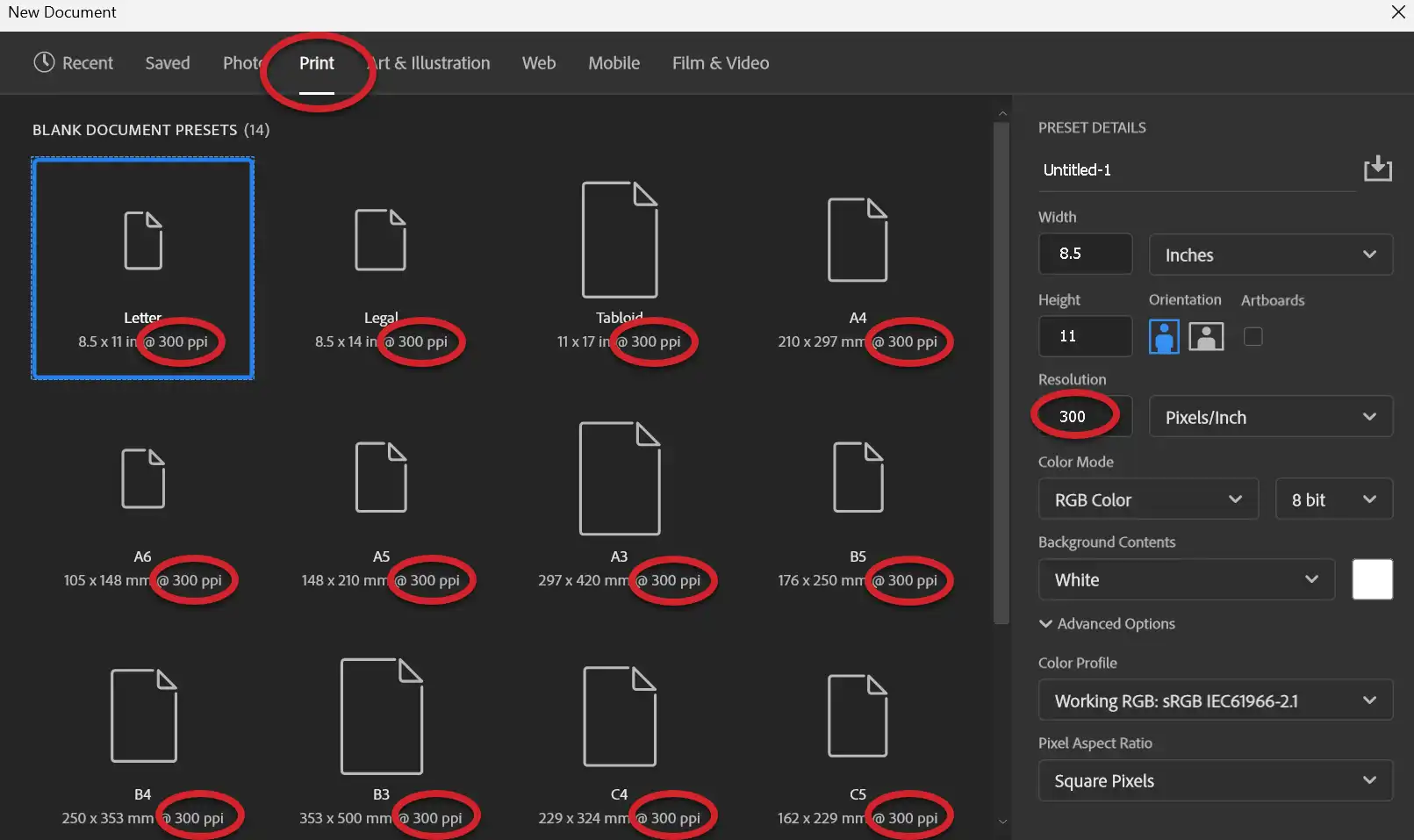Image resolution: width=1414 pixels, height=840 pixels.
Task: Collapse the Advanced Options section
Action: (x=1107, y=624)
